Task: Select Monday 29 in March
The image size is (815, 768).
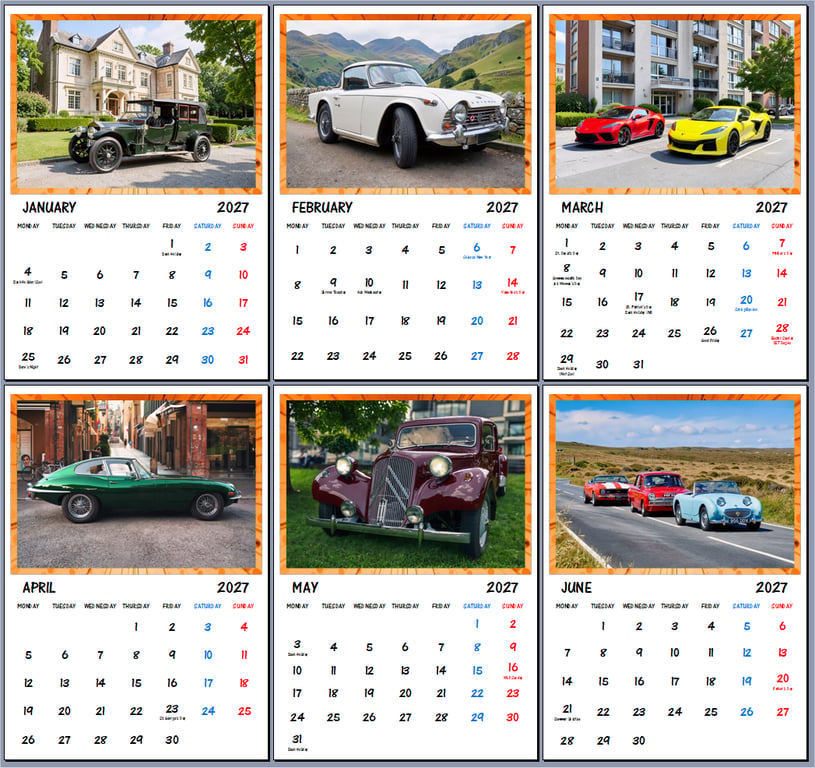Action: point(567,359)
